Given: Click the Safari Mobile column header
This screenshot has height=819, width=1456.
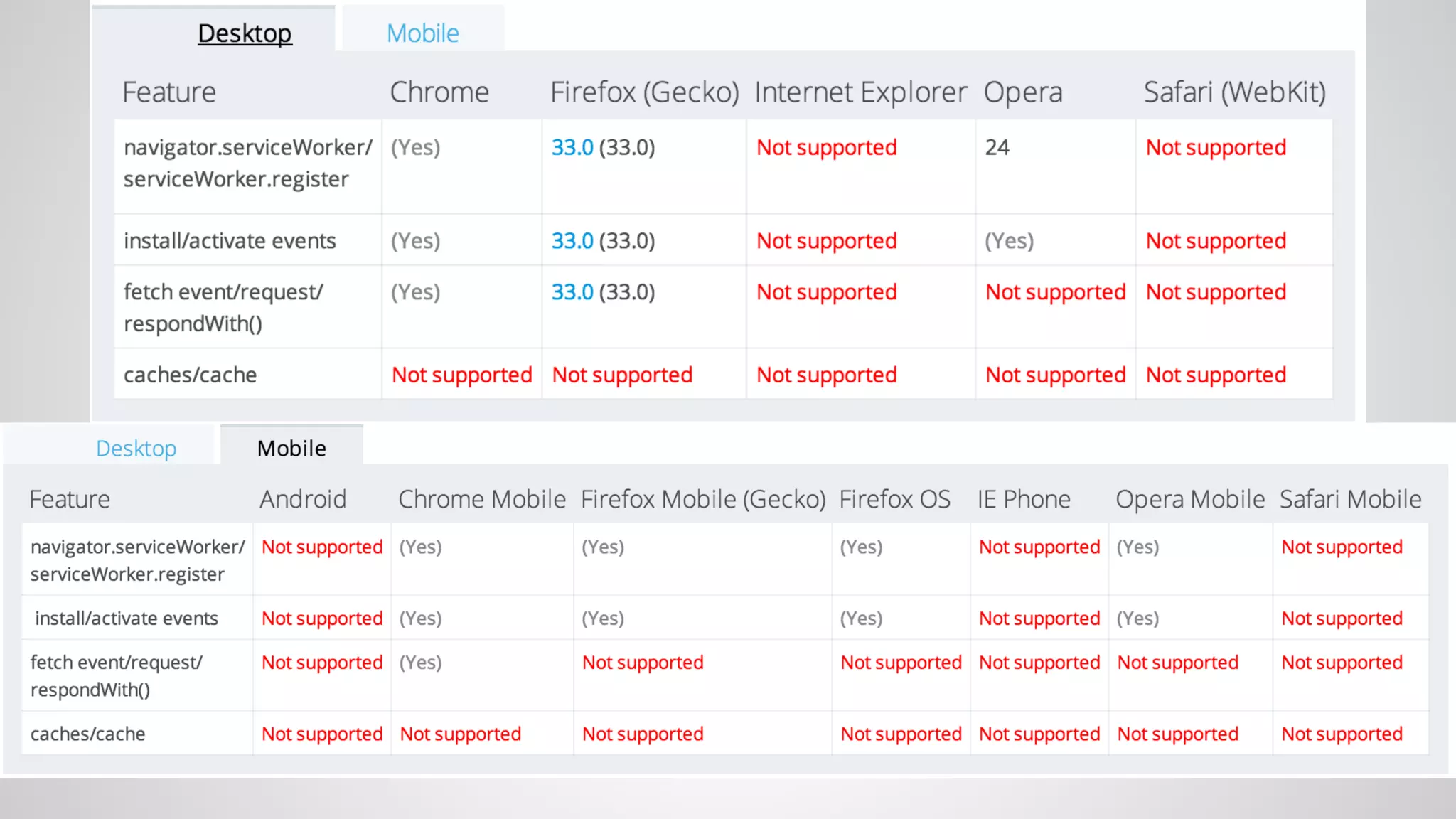Looking at the screenshot, I should pyautogui.click(x=1350, y=500).
